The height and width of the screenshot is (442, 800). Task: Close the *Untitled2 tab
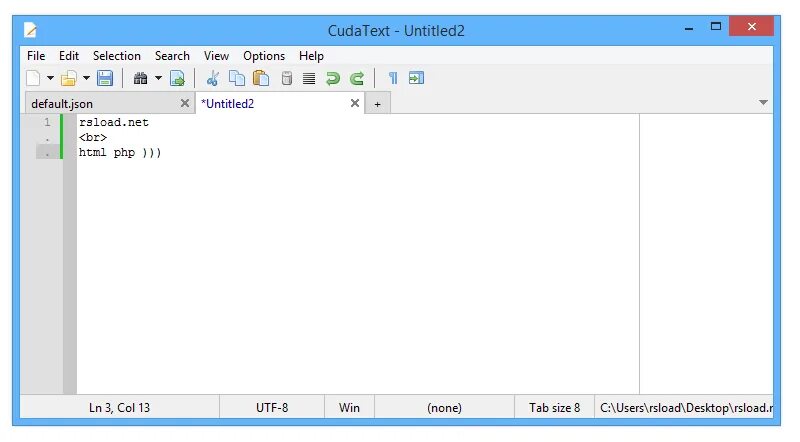pyautogui.click(x=355, y=104)
